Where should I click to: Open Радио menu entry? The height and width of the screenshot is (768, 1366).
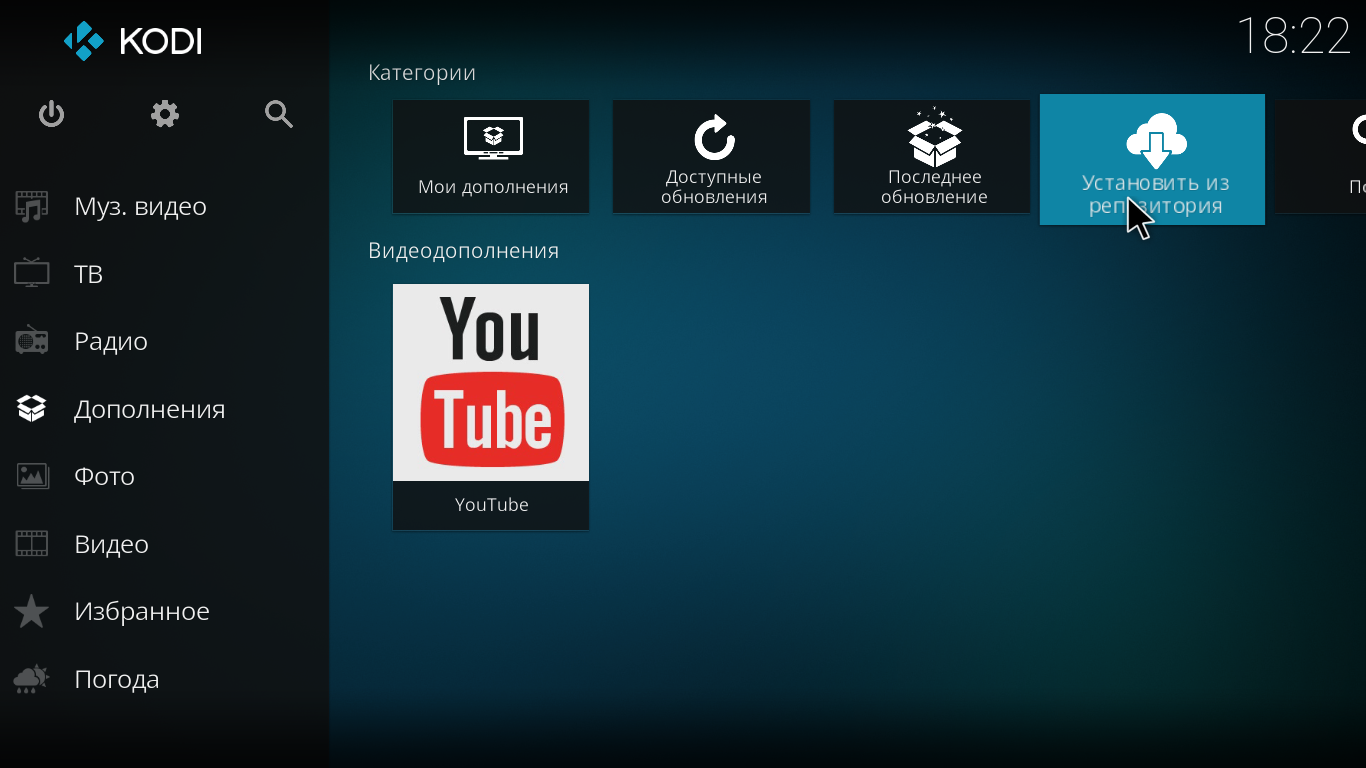pos(111,342)
